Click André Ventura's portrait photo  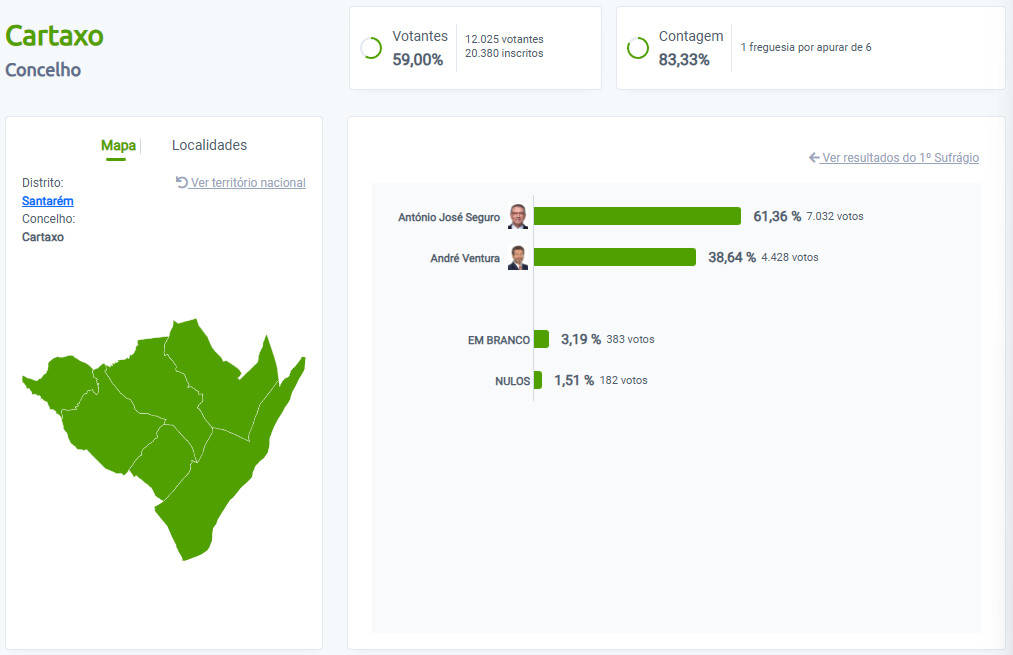coord(517,257)
